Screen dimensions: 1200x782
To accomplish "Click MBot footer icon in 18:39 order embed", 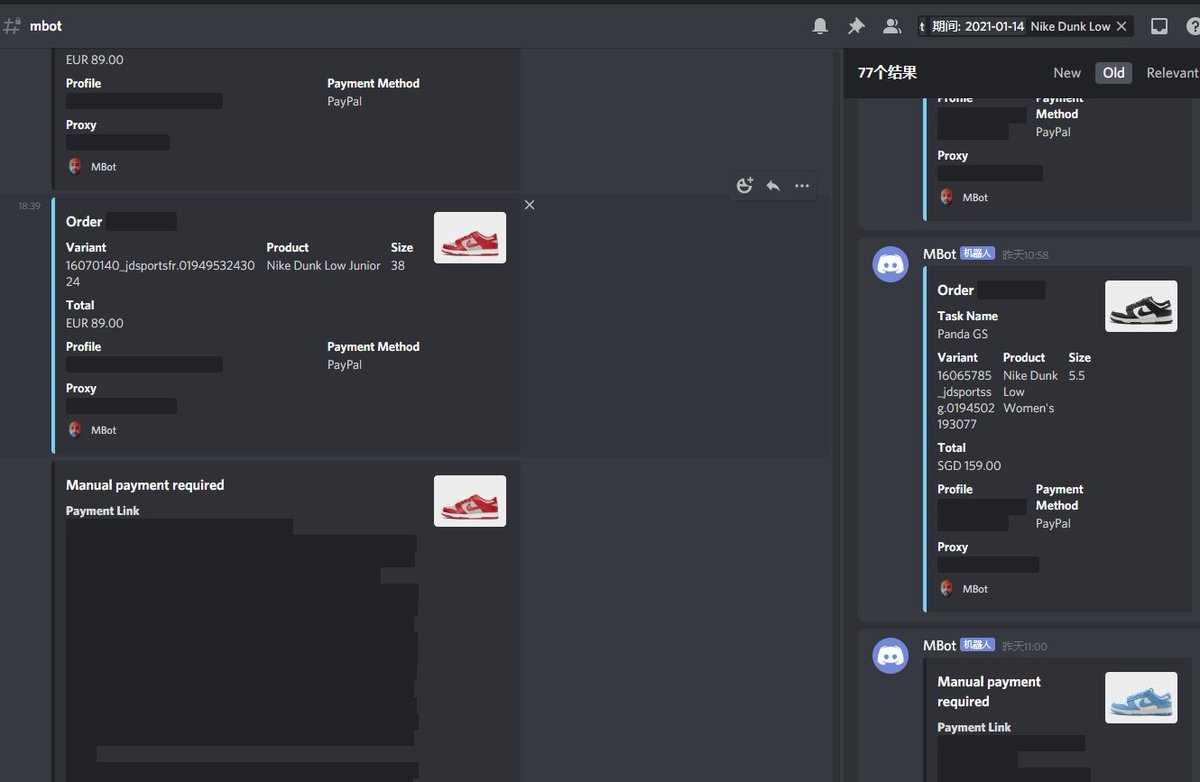I will coord(75,430).
